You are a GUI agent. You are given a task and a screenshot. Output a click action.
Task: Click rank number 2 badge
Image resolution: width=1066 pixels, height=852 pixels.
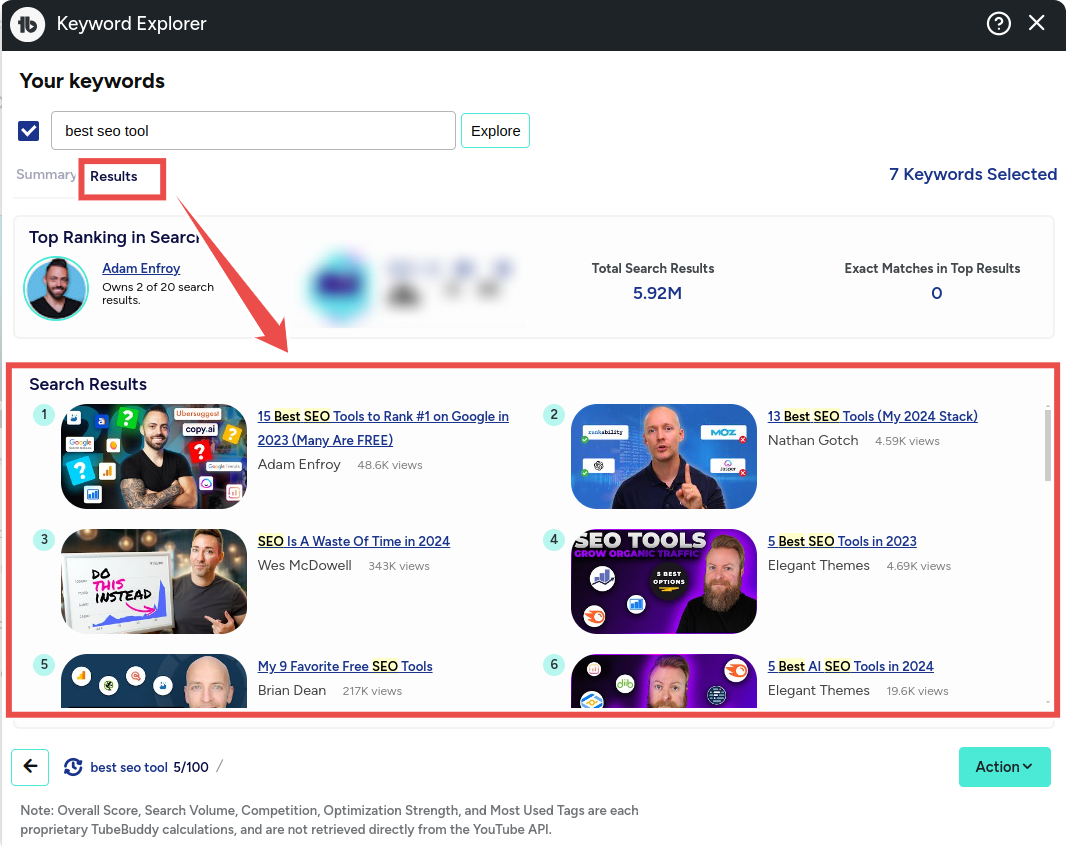click(x=554, y=415)
